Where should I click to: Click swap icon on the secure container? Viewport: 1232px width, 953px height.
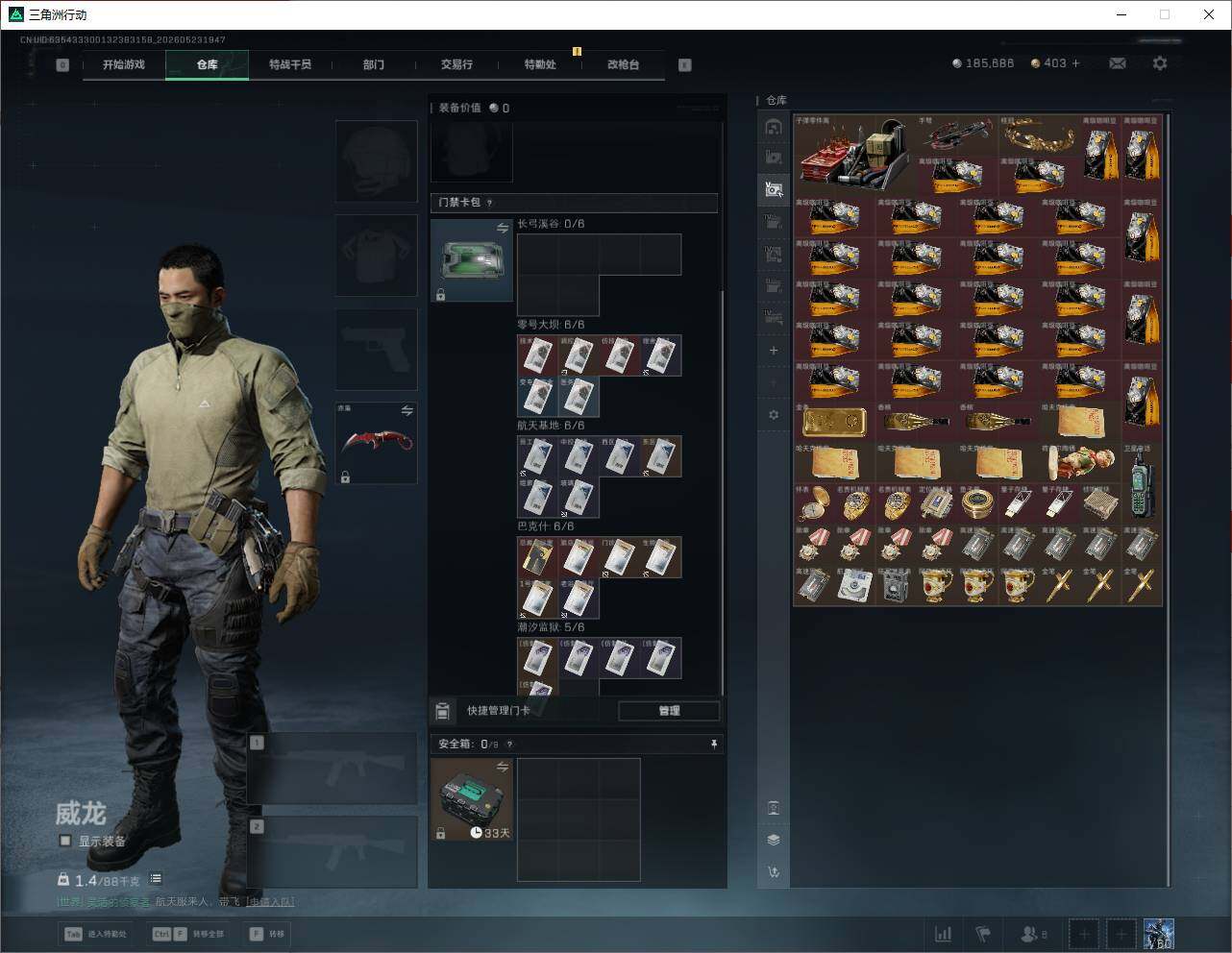click(x=503, y=767)
